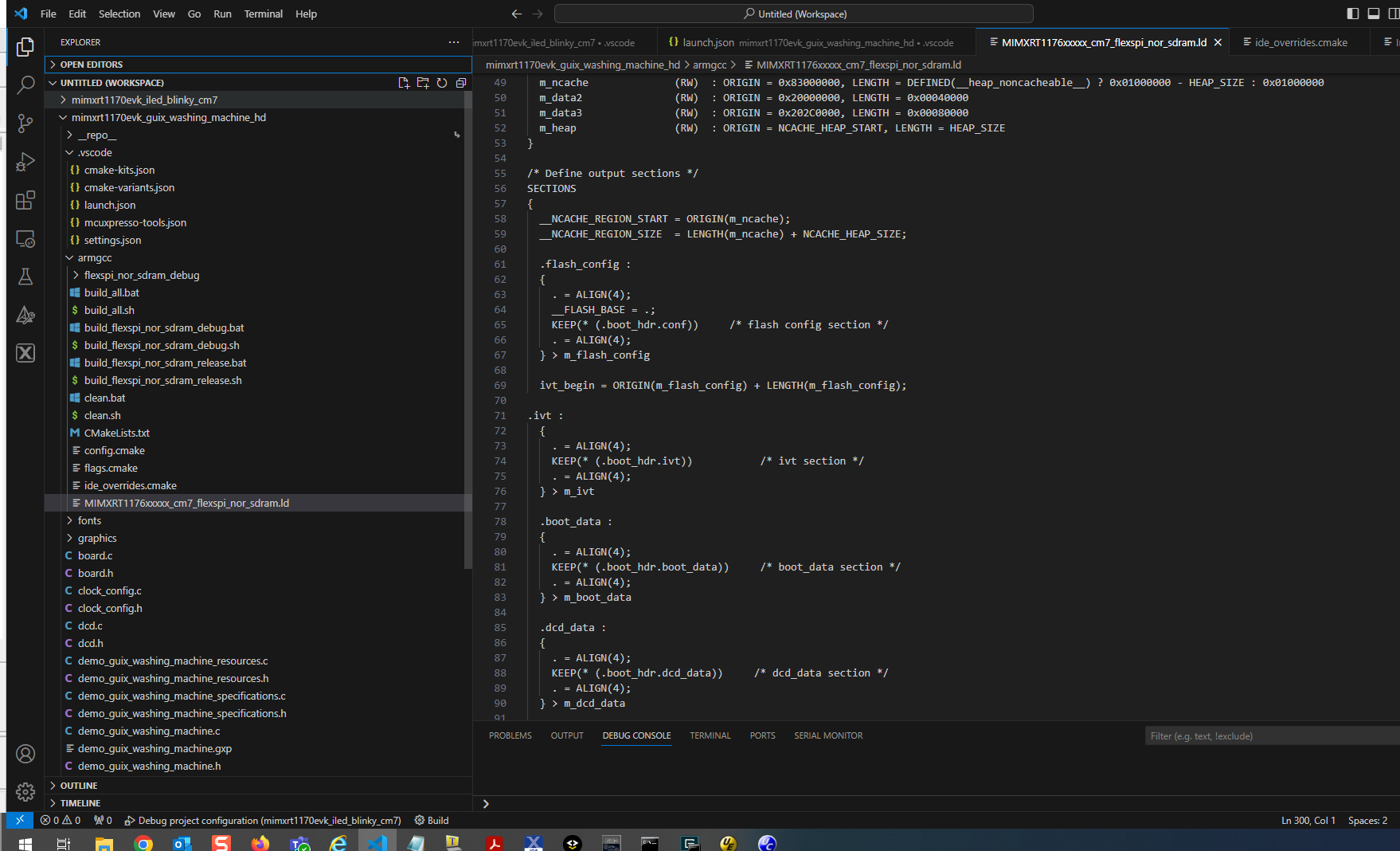This screenshot has height=851, width=1400.
Task: Toggle bottom panel visibility
Action: tap(1373, 14)
